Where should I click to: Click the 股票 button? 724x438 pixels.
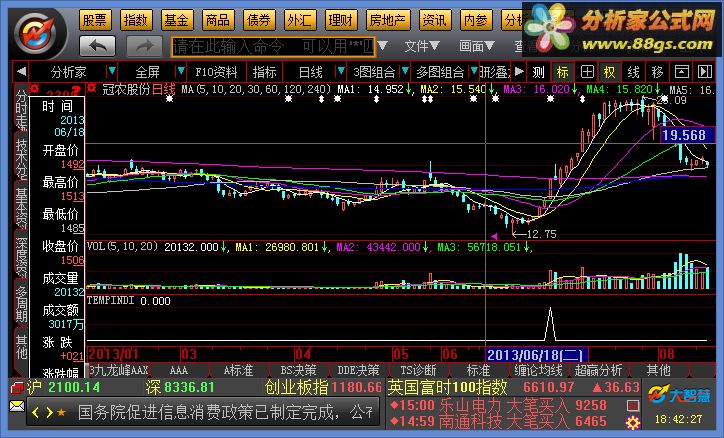(95, 20)
